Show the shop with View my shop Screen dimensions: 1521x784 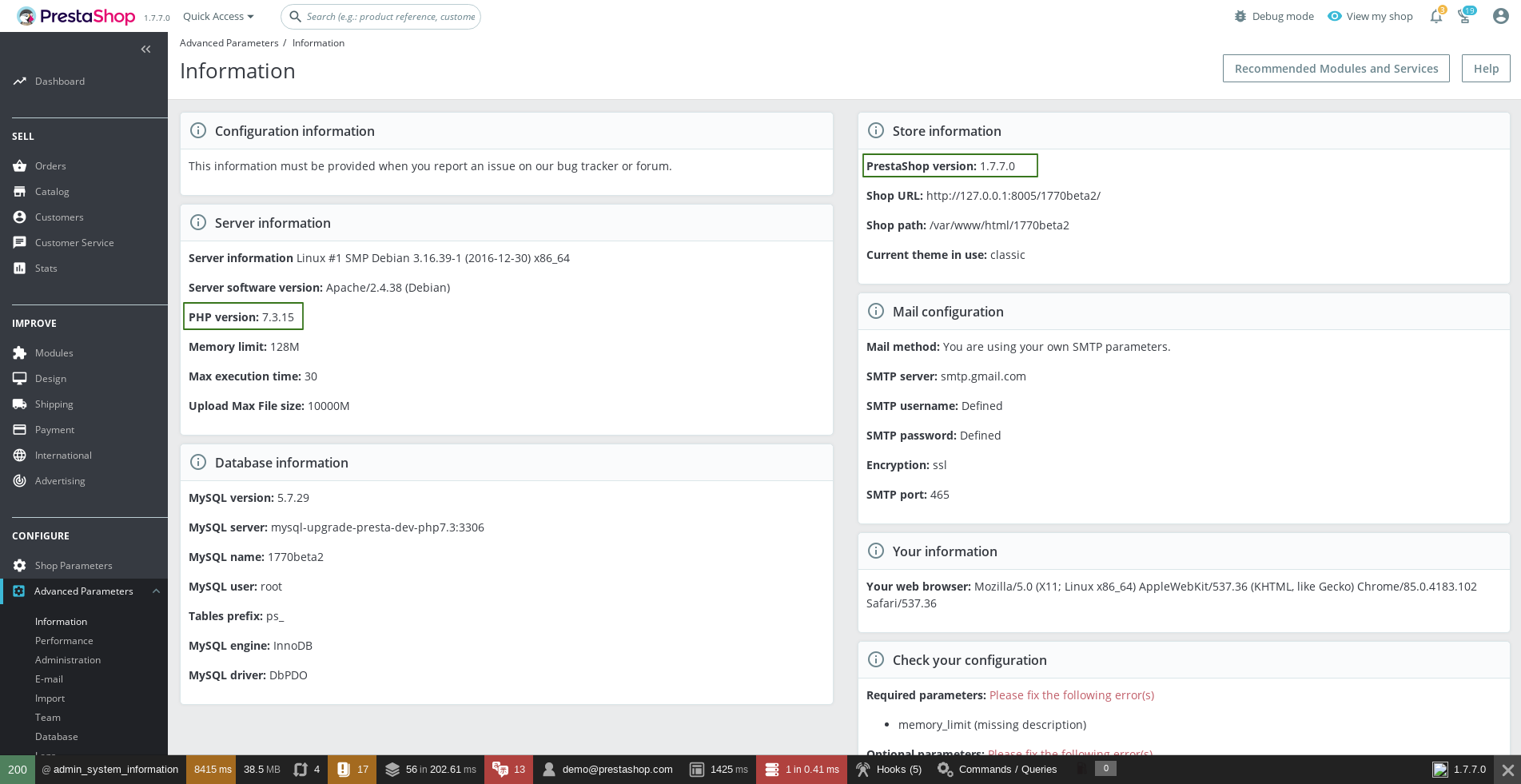click(x=1369, y=16)
